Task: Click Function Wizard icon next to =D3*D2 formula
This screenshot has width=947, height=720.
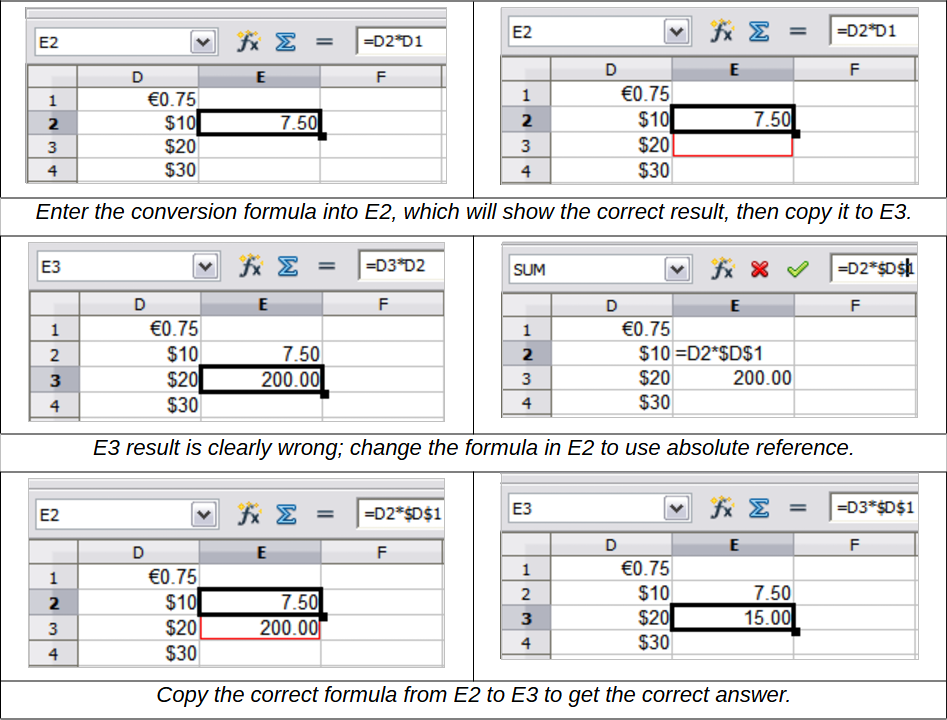Action: point(249,267)
